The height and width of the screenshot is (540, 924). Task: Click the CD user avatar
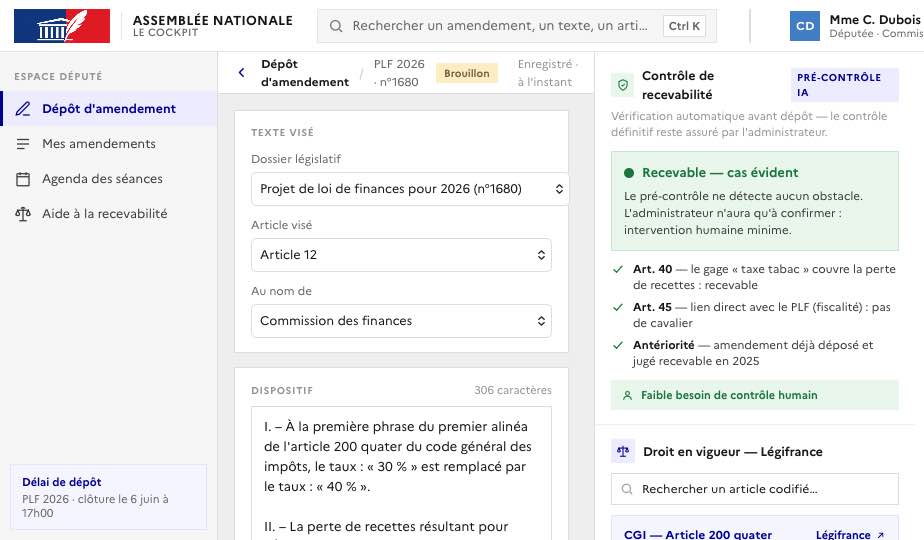coord(804,26)
